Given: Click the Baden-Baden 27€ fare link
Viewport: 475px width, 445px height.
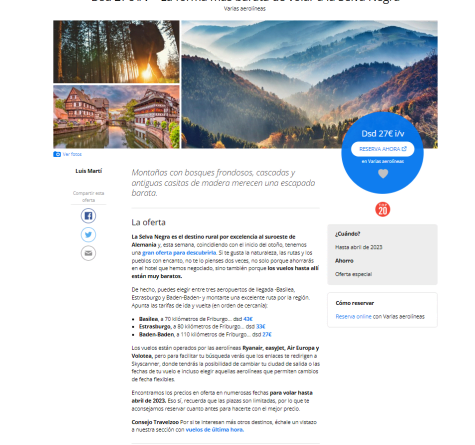Looking at the screenshot, I should coord(267,334).
